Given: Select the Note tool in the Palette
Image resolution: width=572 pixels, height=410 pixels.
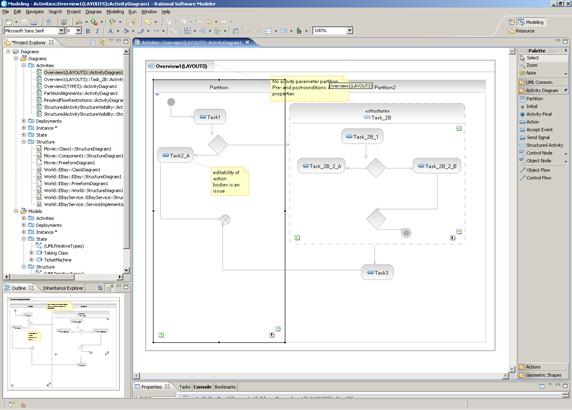Looking at the screenshot, I should click(542, 73).
